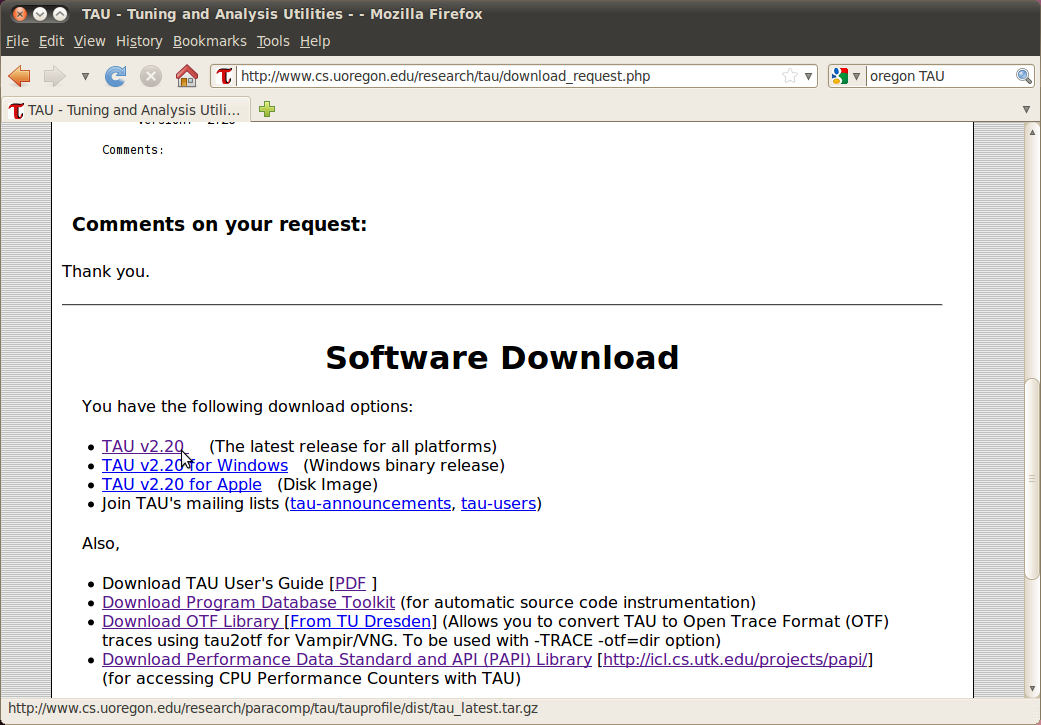Click the Stop loading button
Screen dimensions: 1041x725
pos(151,76)
